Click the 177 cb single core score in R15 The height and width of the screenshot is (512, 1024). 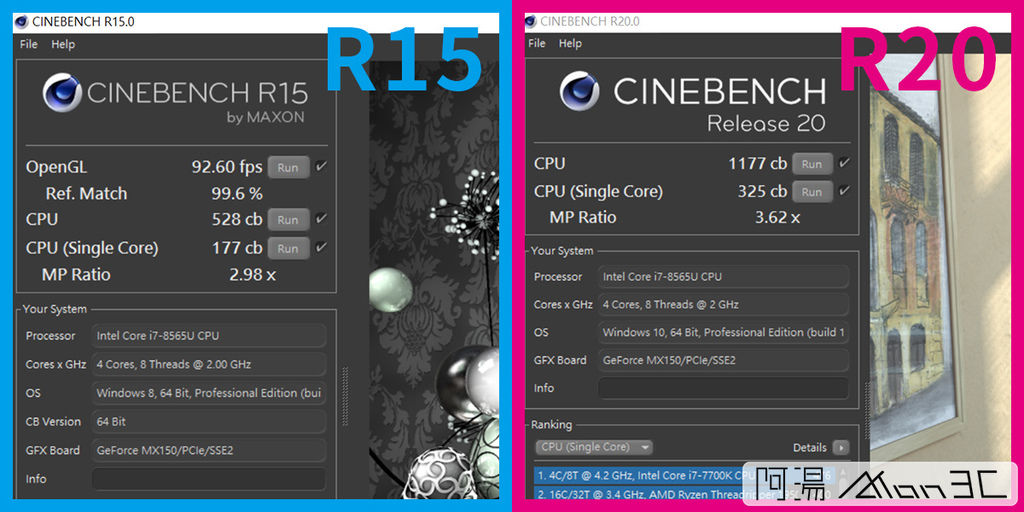click(237, 248)
